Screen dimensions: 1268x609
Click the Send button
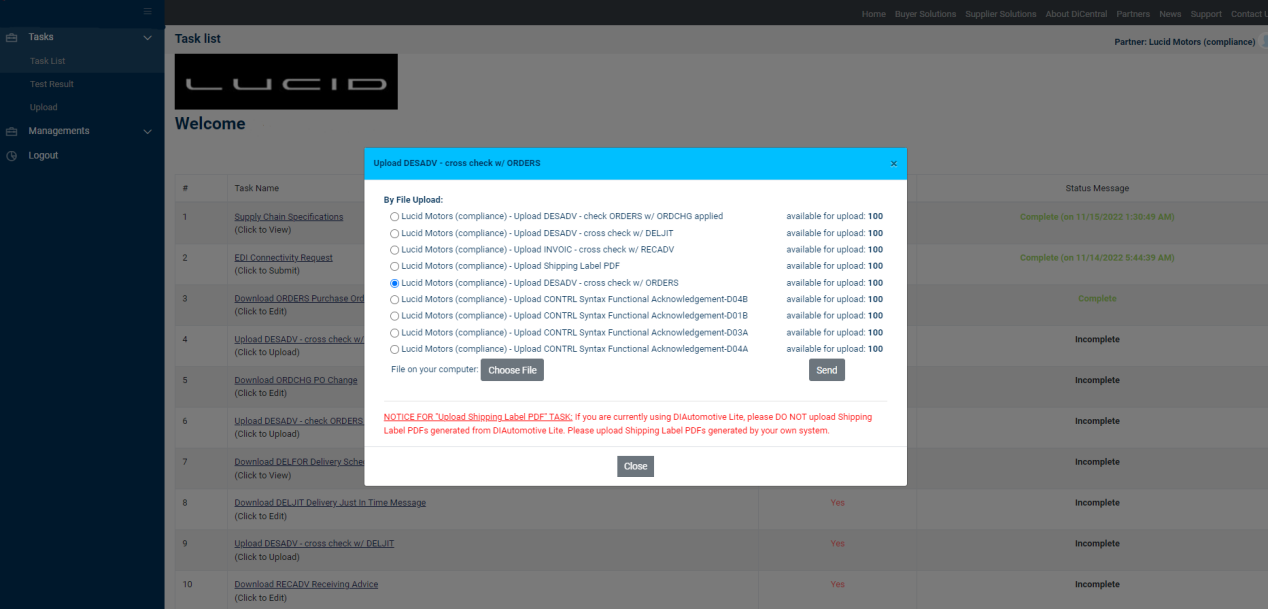pyautogui.click(x=827, y=370)
